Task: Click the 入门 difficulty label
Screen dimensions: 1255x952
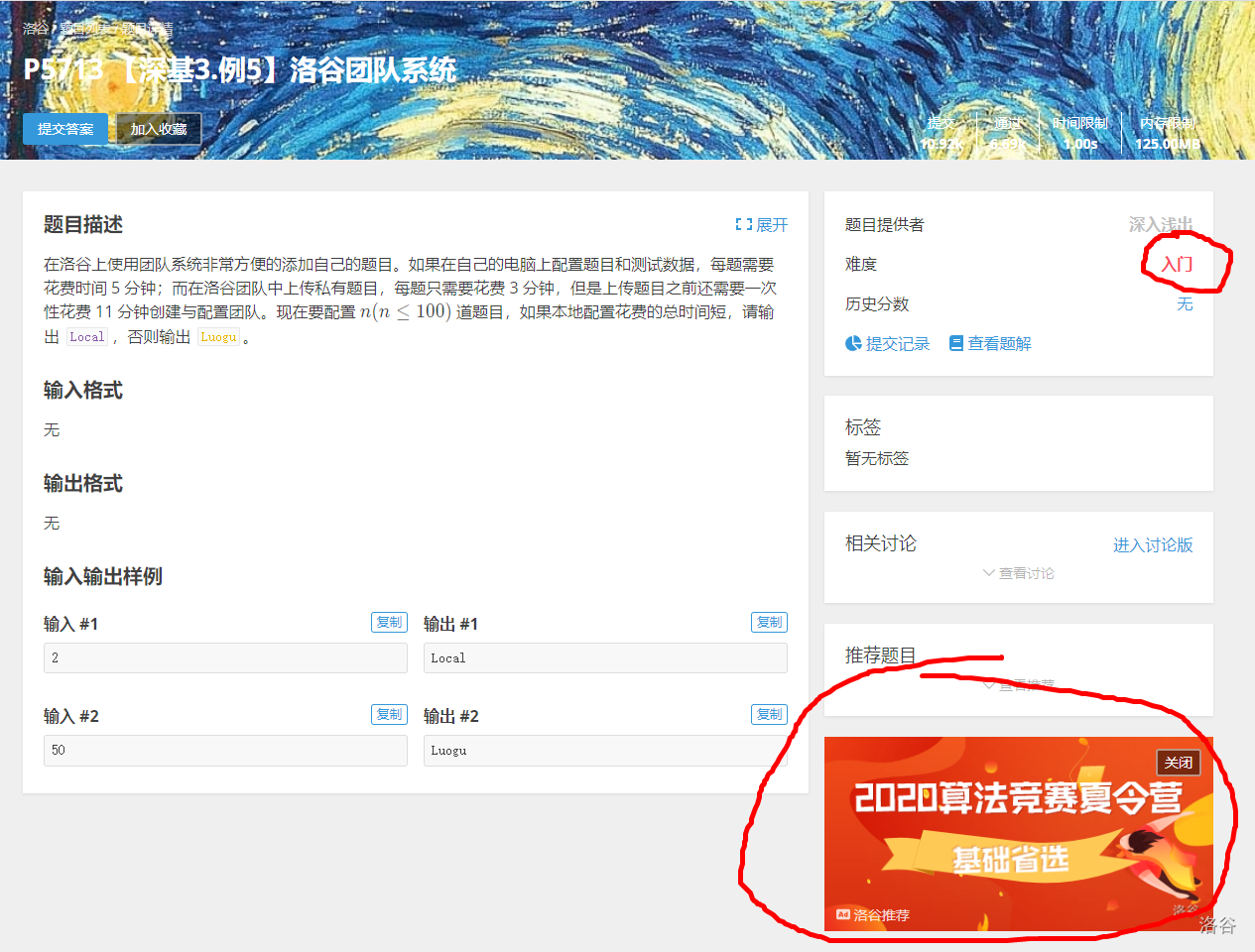Action: click(1177, 265)
